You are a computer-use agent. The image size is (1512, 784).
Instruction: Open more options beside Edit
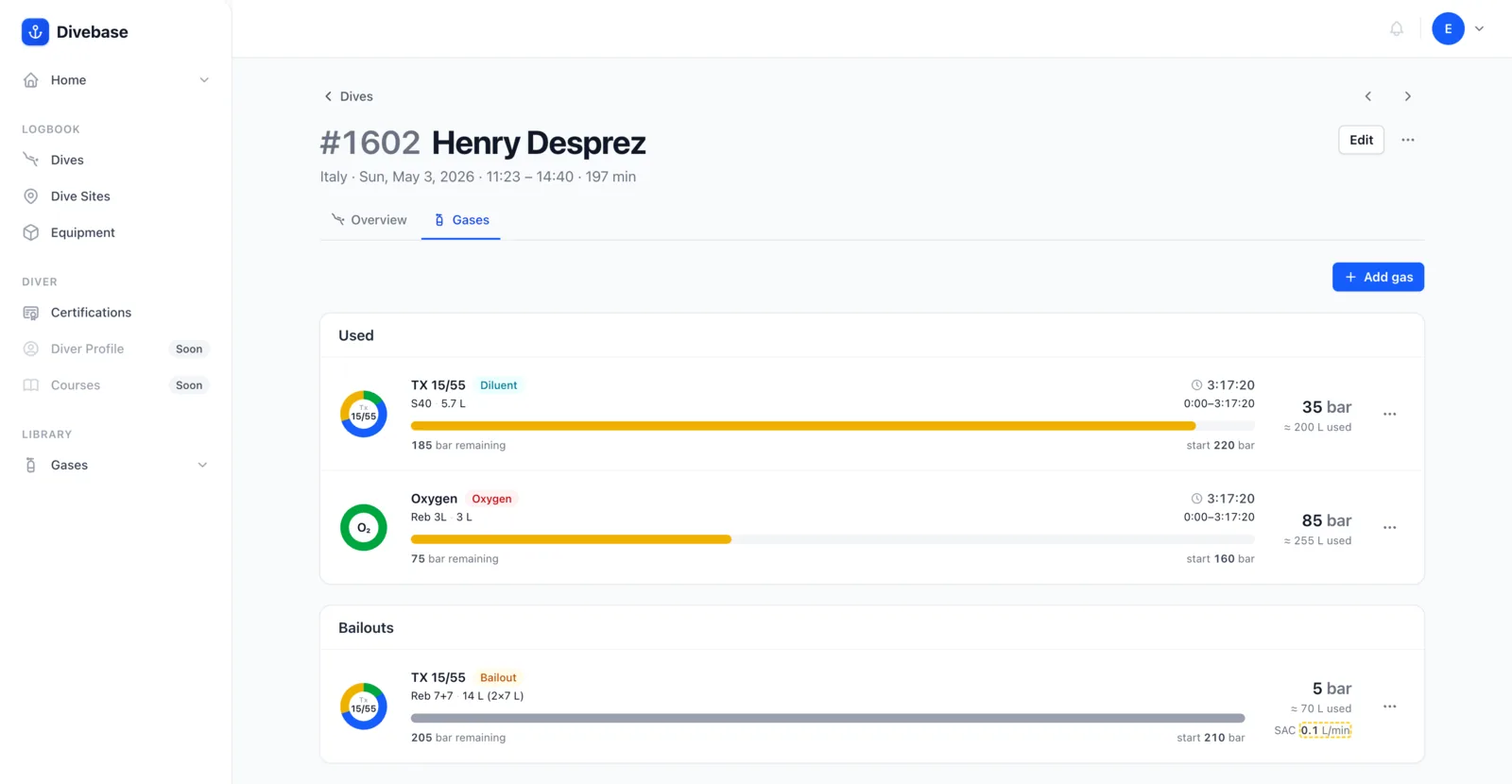tap(1407, 140)
